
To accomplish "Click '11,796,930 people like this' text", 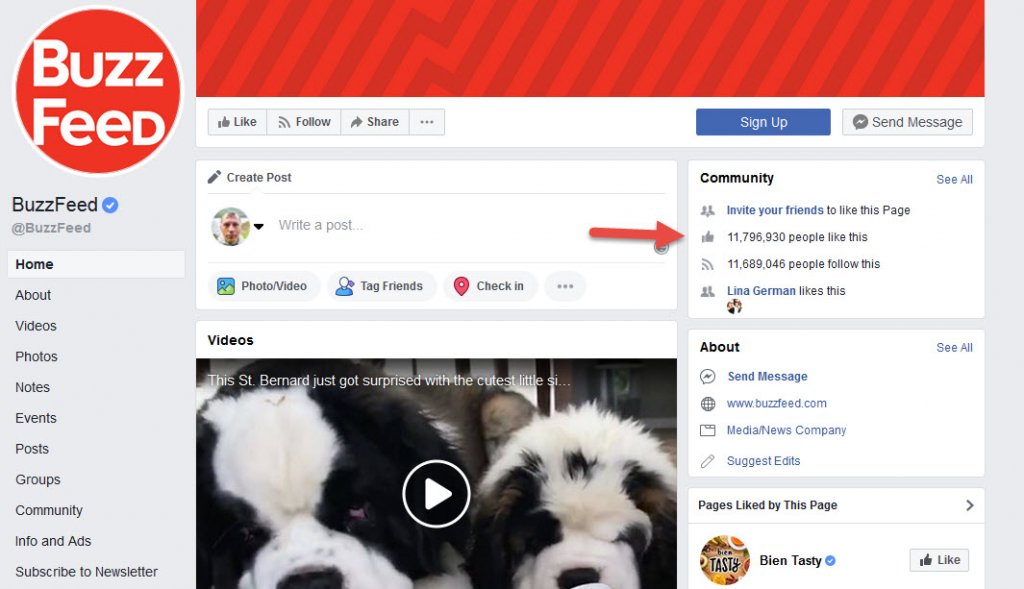I will (x=797, y=237).
